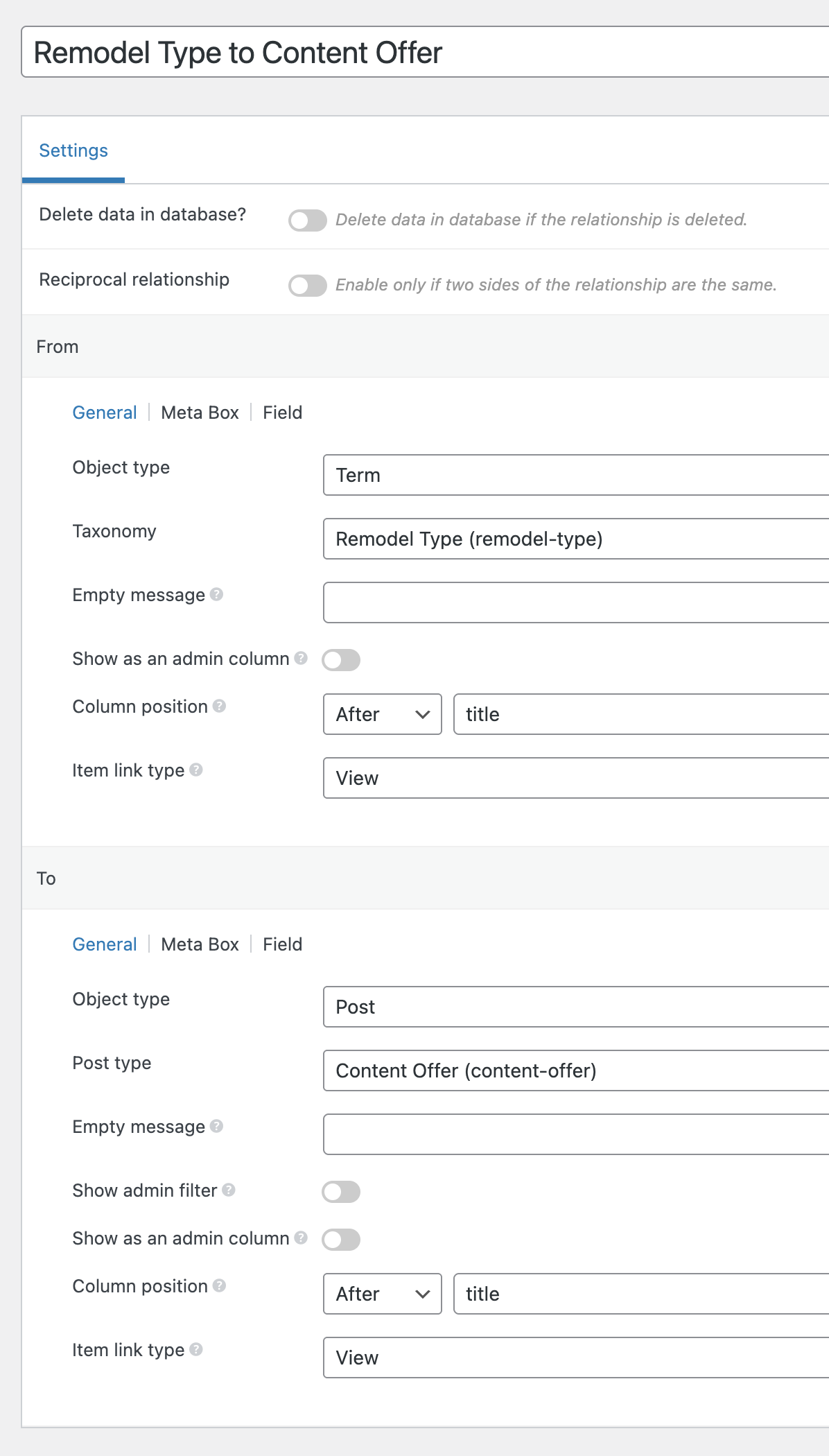Click help icon beside To Empty message
829x1456 pixels.
(x=216, y=1126)
